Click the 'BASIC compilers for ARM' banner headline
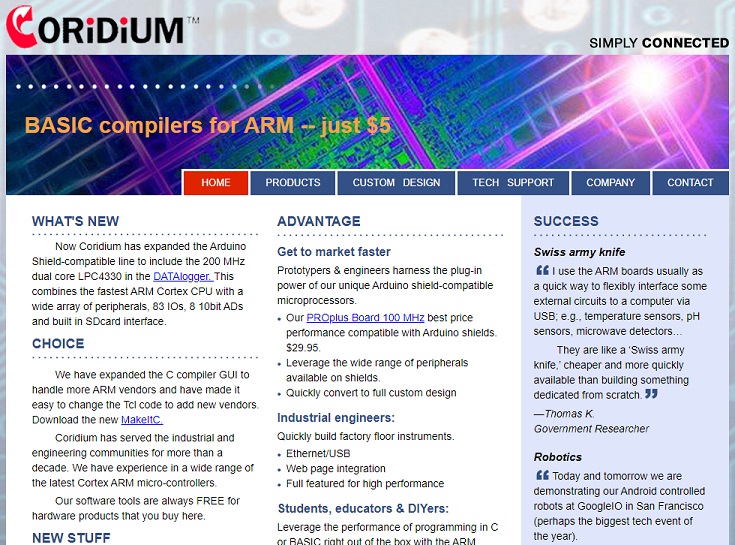This screenshot has width=735, height=545. coord(207,126)
